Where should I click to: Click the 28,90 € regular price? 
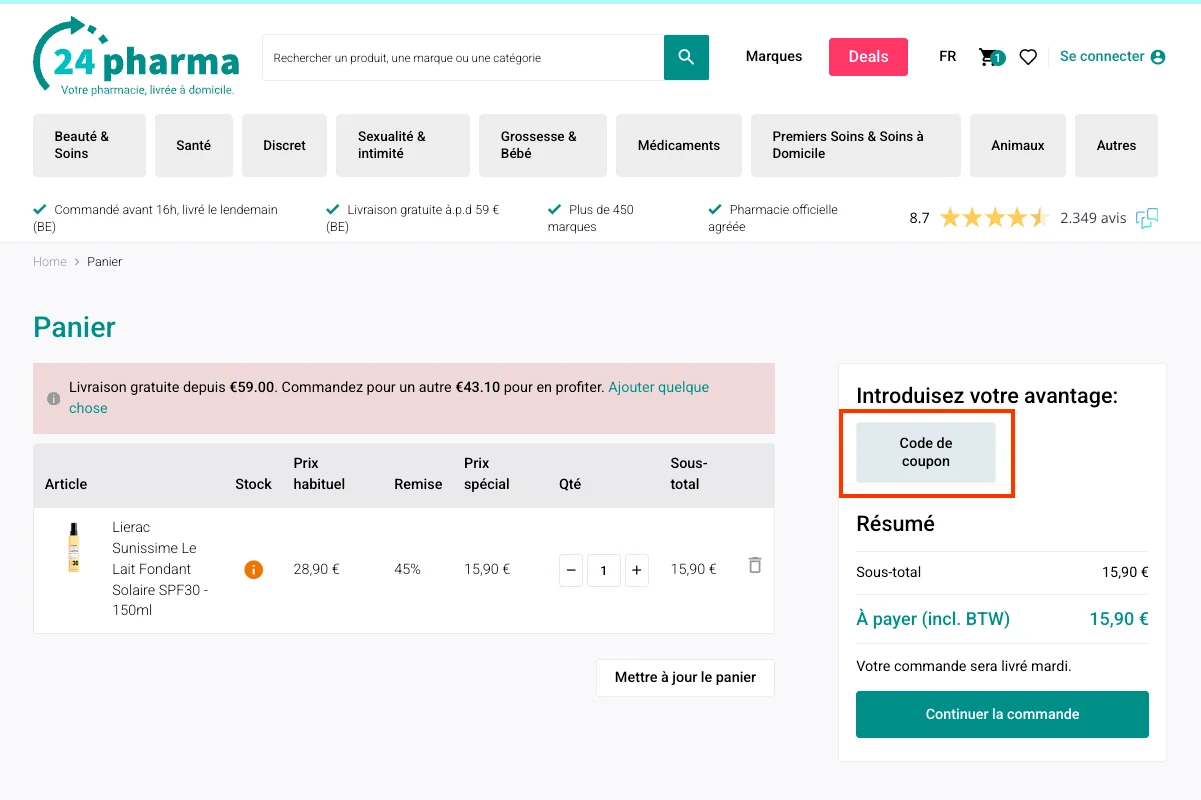pos(316,570)
